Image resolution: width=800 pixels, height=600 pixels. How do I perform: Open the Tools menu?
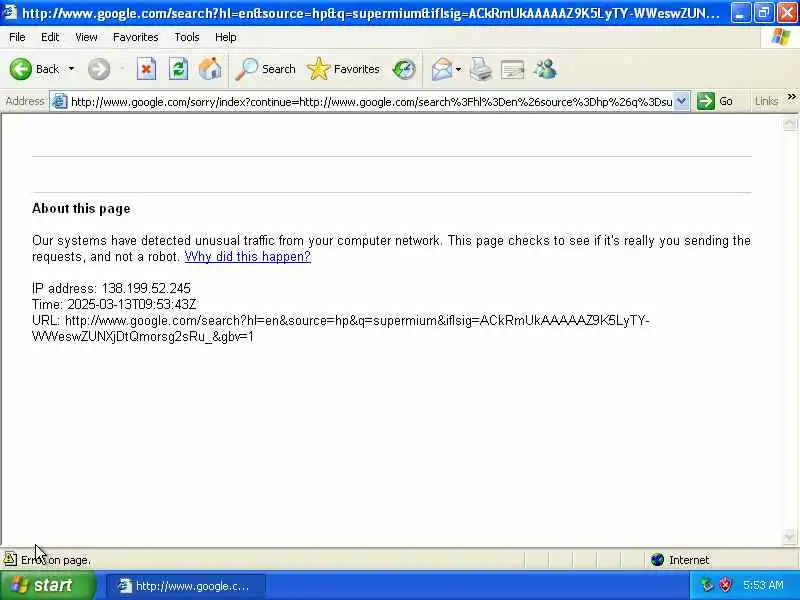(x=187, y=37)
